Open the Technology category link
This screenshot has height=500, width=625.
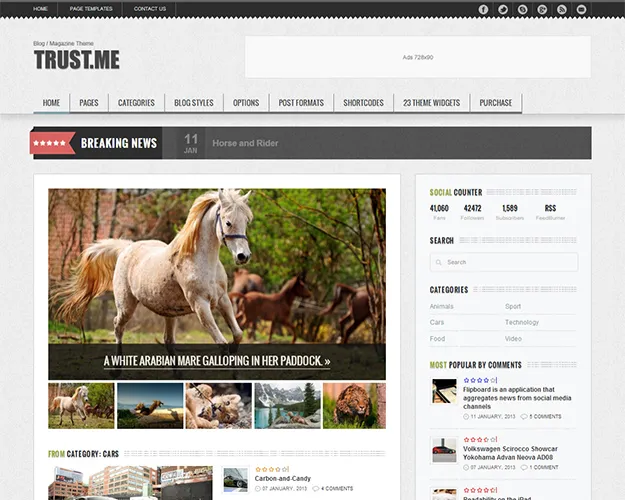522,322
